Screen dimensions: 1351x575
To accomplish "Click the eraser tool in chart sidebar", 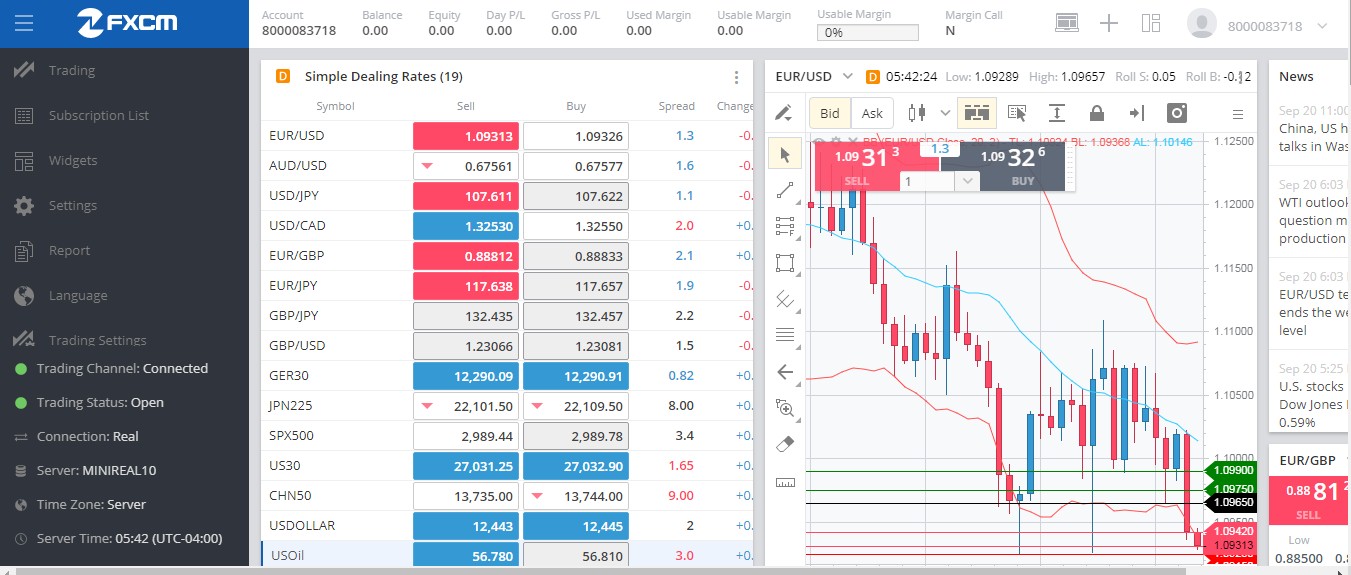I will (x=785, y=443).
